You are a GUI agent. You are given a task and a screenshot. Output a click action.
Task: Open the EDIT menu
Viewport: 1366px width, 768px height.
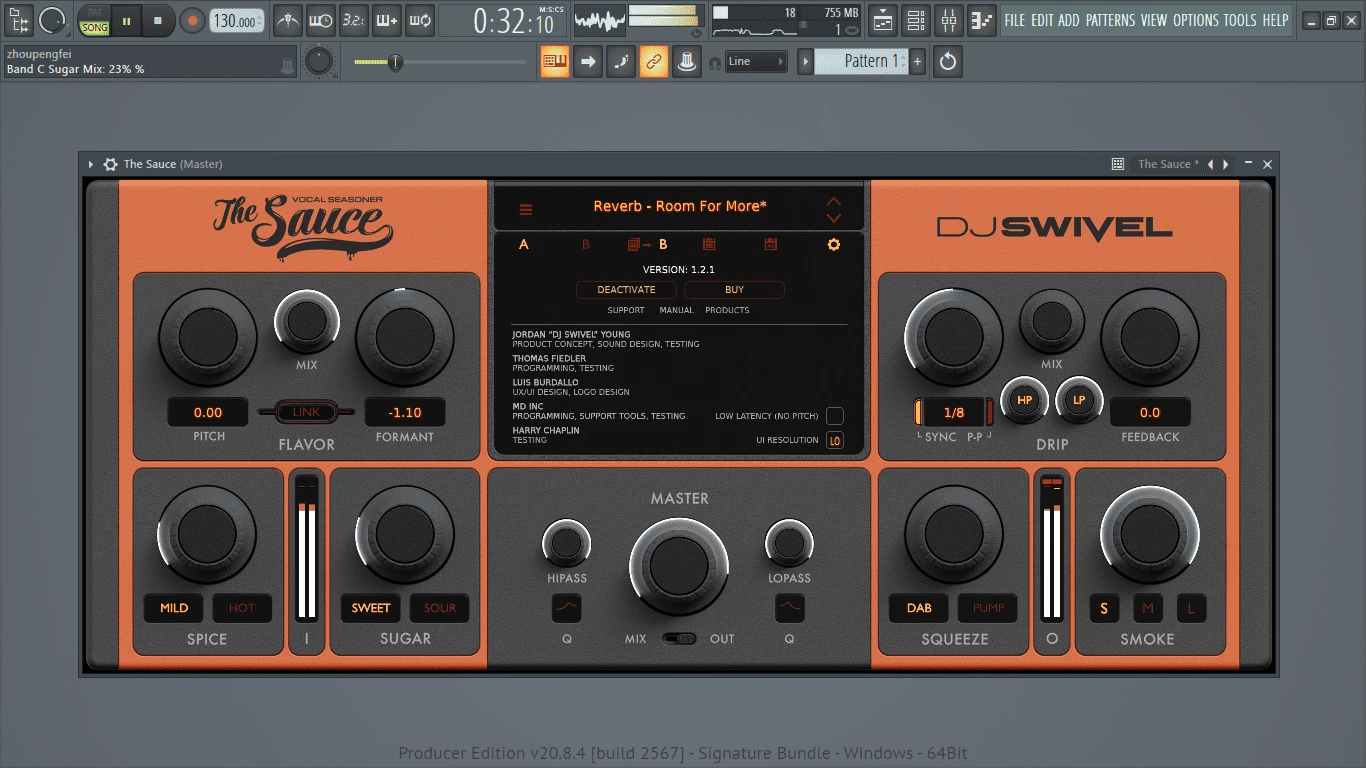pyautogui.click(x=1043, y=20)
